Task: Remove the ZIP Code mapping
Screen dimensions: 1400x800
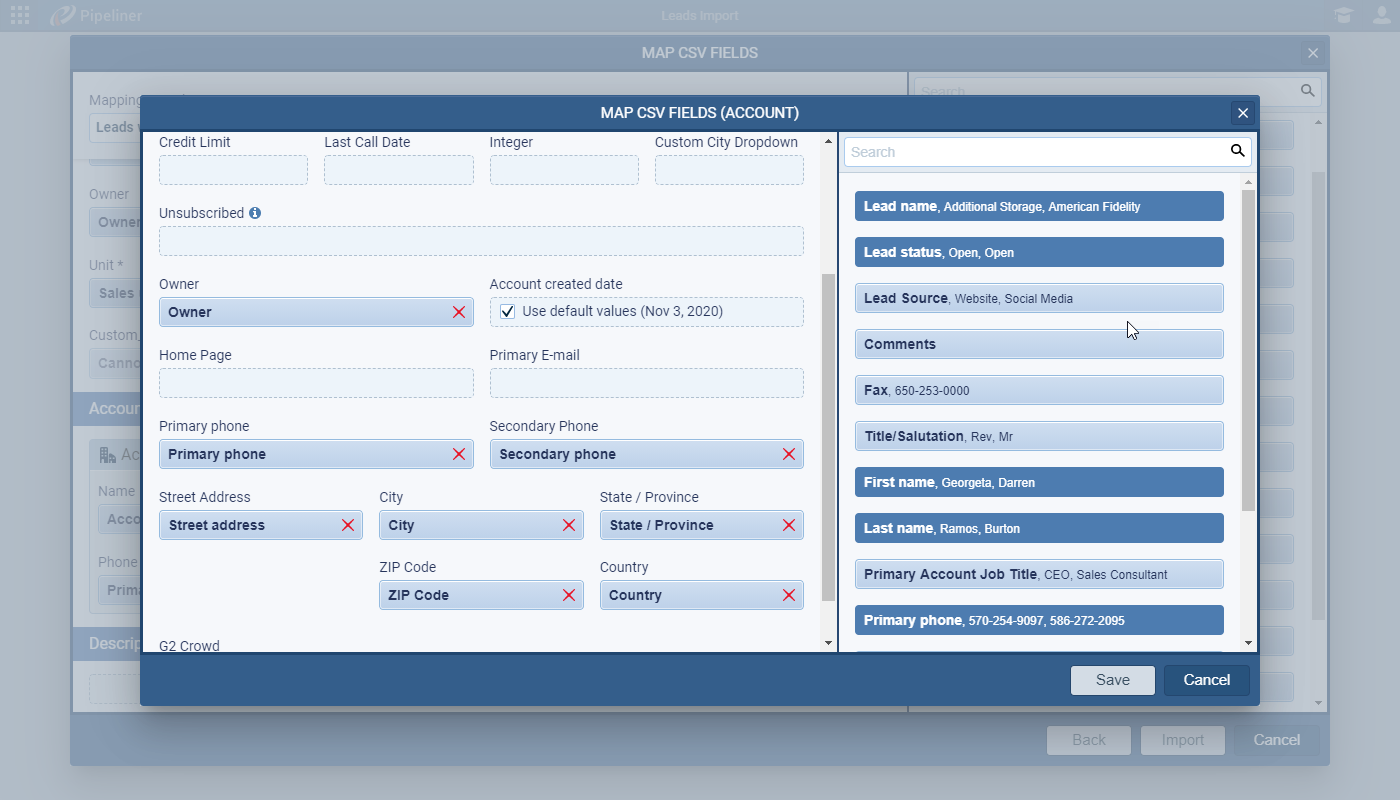Action: 569,595
